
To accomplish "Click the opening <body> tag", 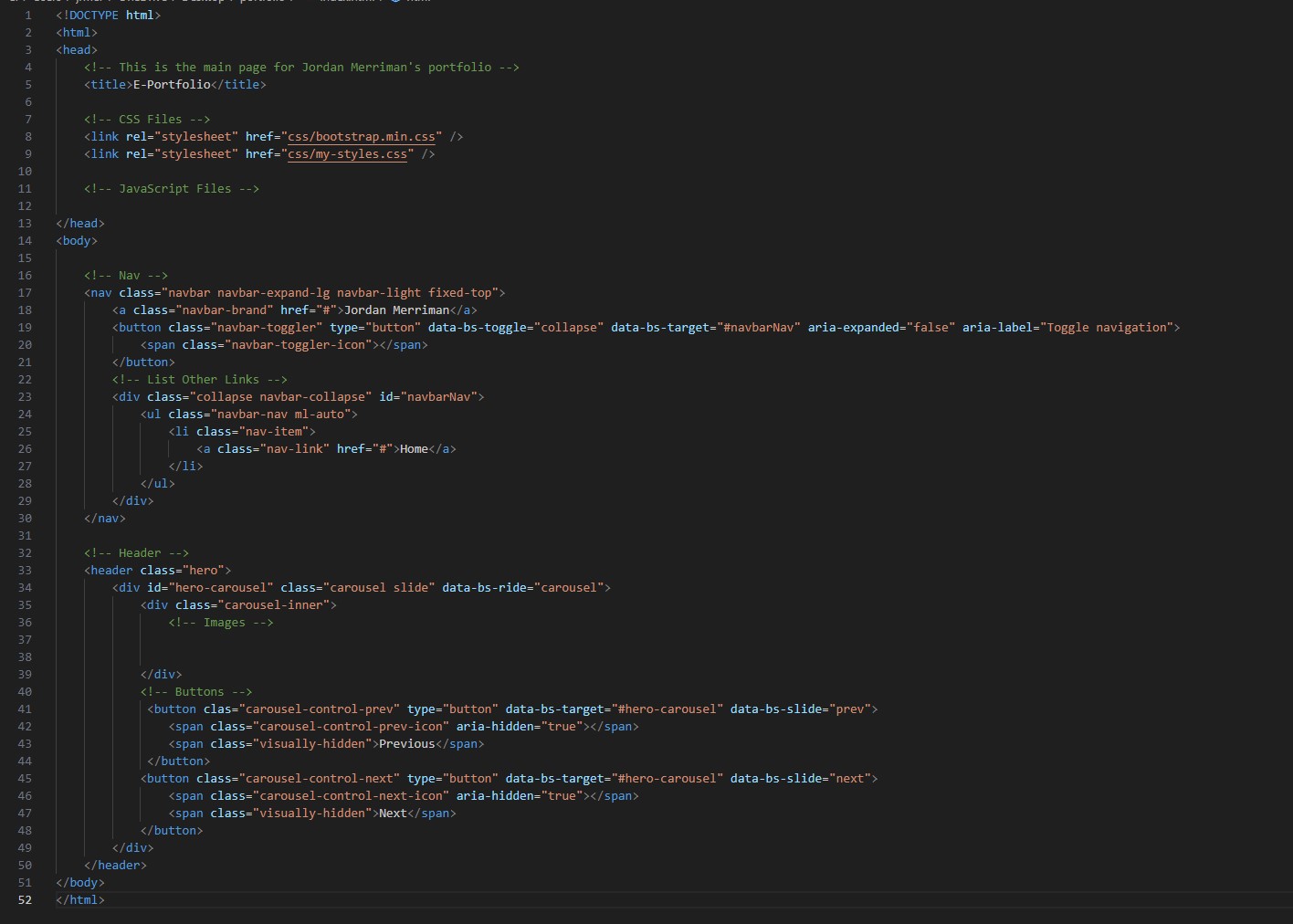I will (x=77, y=241).
